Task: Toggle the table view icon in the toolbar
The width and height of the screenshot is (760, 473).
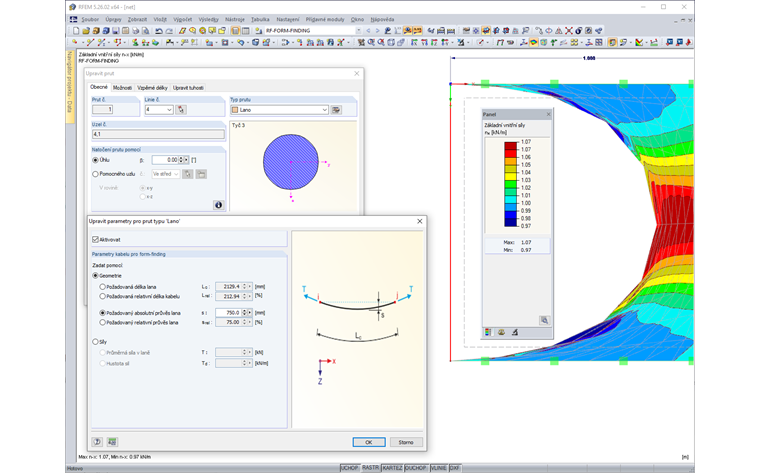Action: click(x=245, y=31)
